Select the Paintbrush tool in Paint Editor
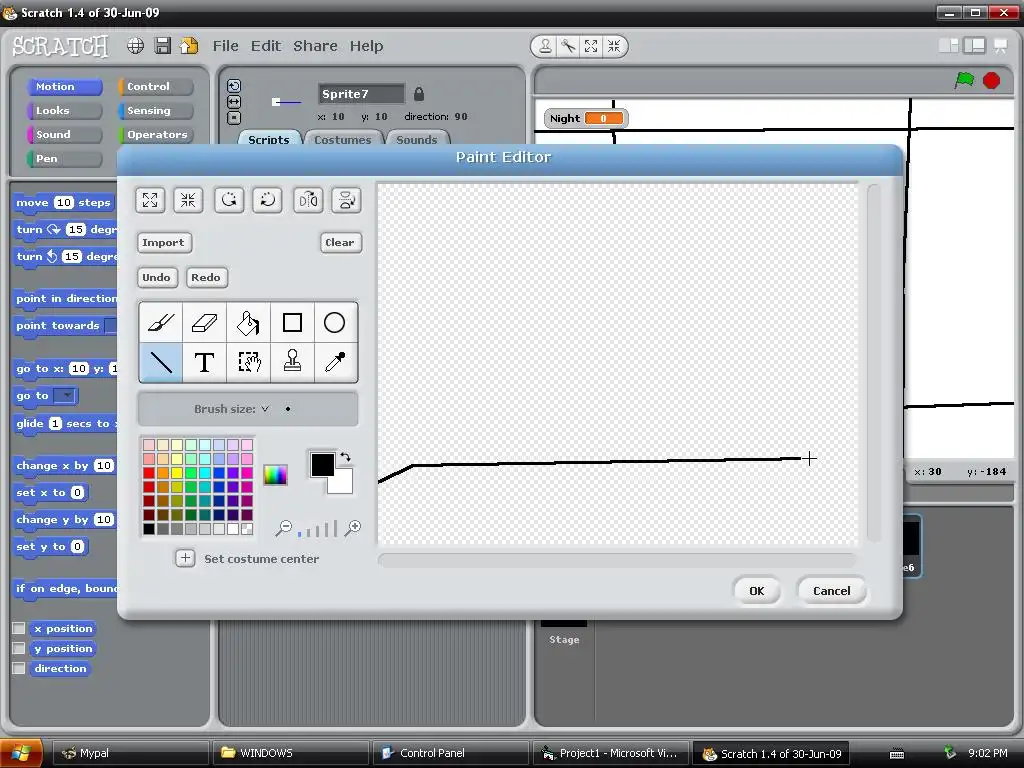1024x768 pixels. 161,323
